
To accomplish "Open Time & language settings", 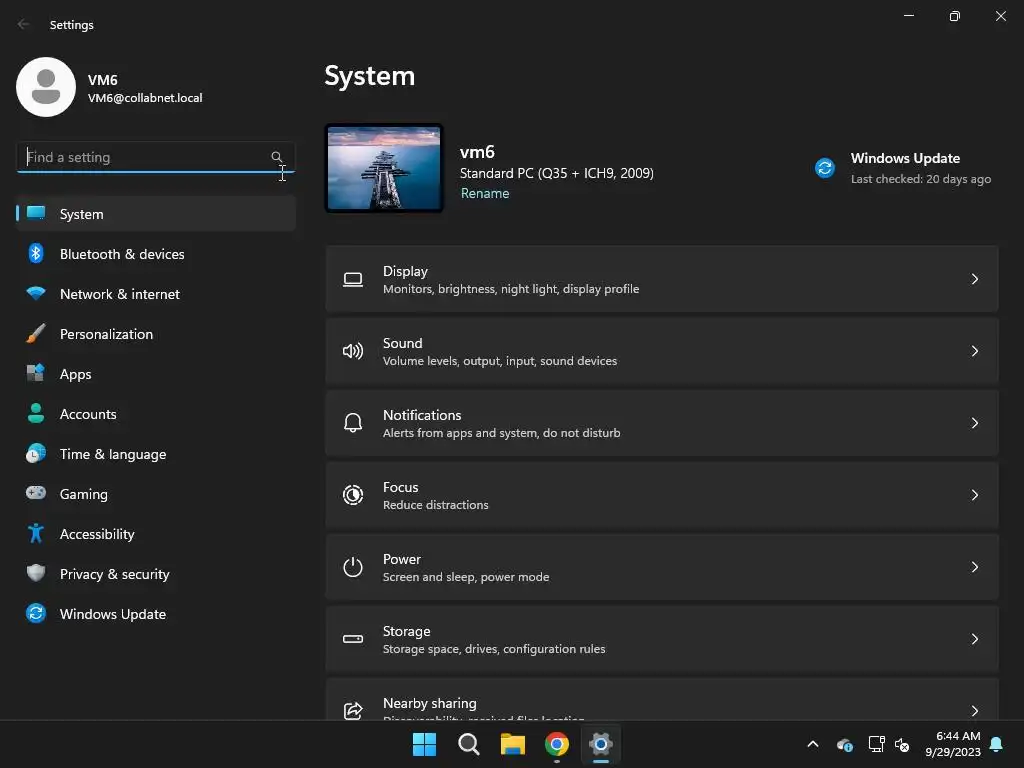I will coord(155,454).
